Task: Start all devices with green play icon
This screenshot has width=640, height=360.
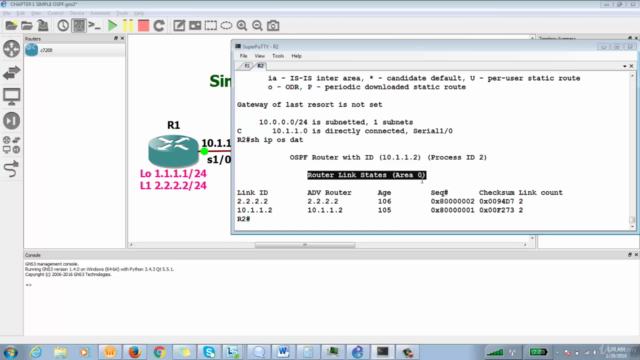Action: tap(112, 26)
